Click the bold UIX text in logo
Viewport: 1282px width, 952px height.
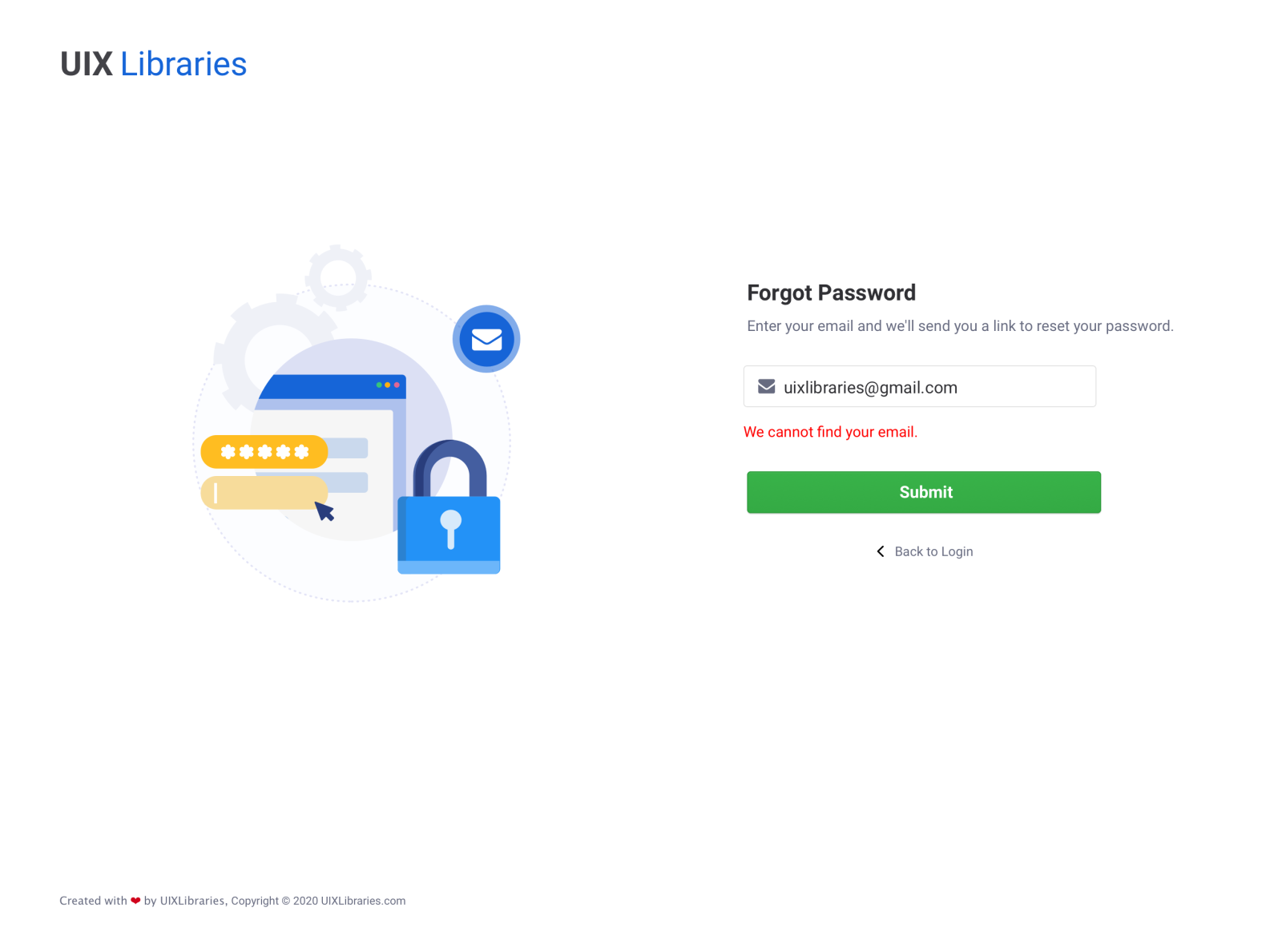(x=87, y=64)
